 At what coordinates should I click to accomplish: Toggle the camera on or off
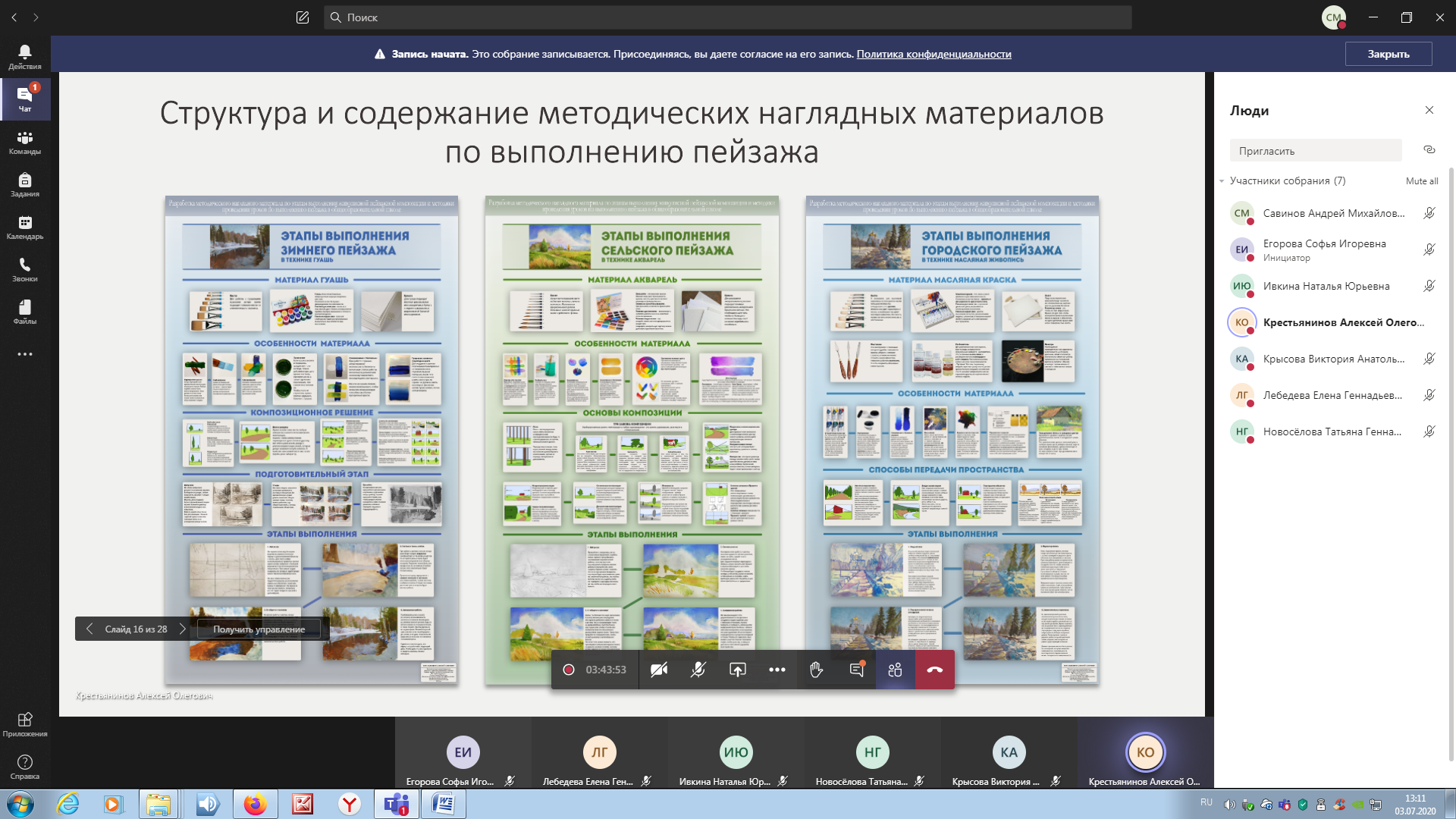(x=659, y=670)
